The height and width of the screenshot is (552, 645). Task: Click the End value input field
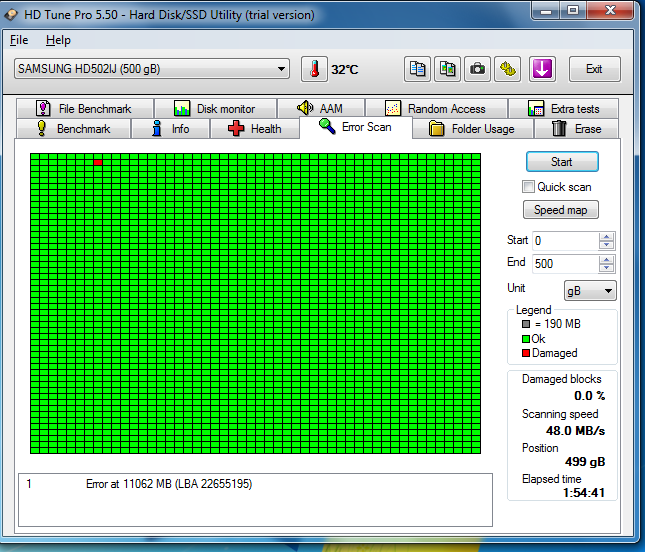click(566, 264)
